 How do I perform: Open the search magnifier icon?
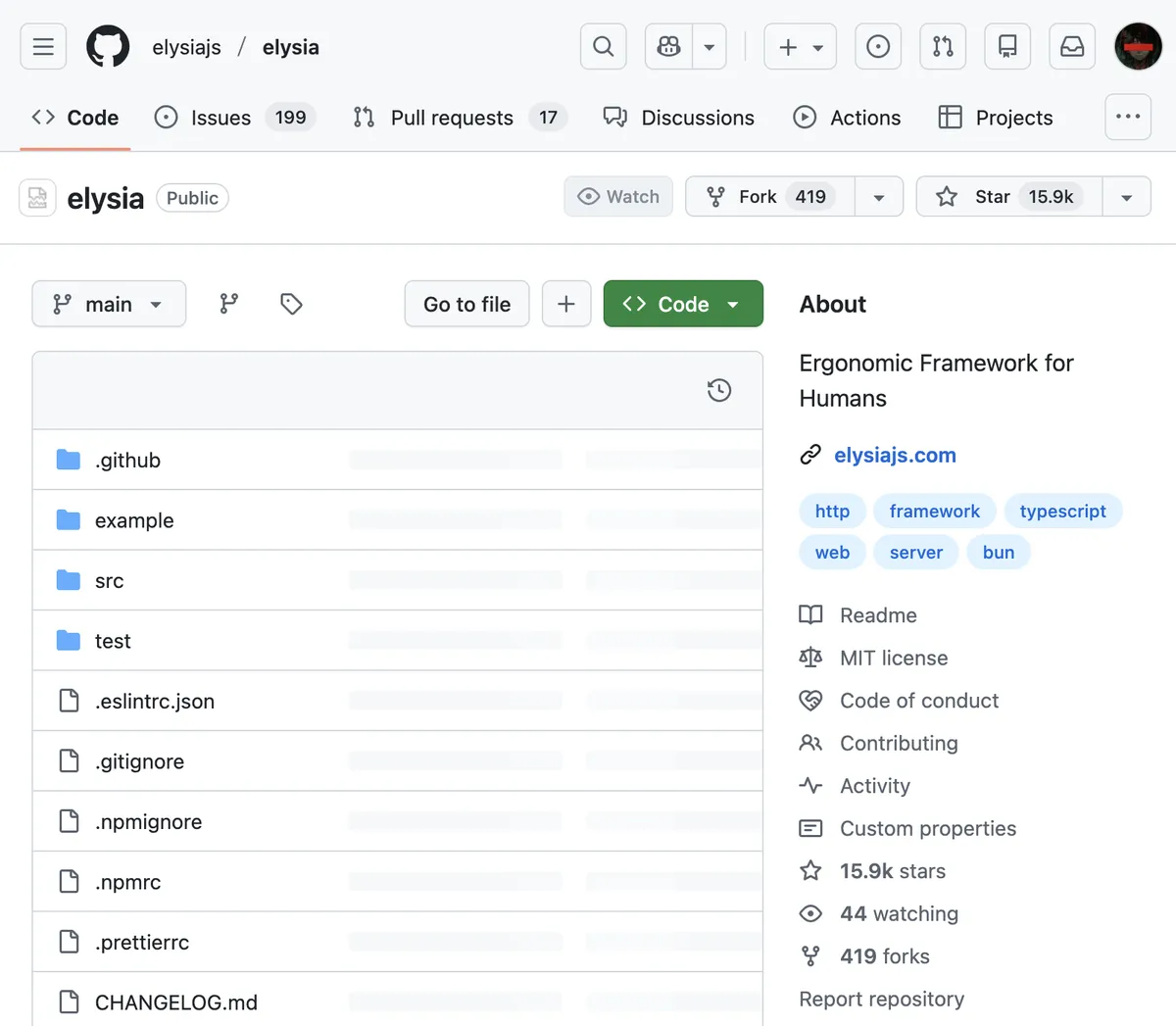[x=603, y=47]
